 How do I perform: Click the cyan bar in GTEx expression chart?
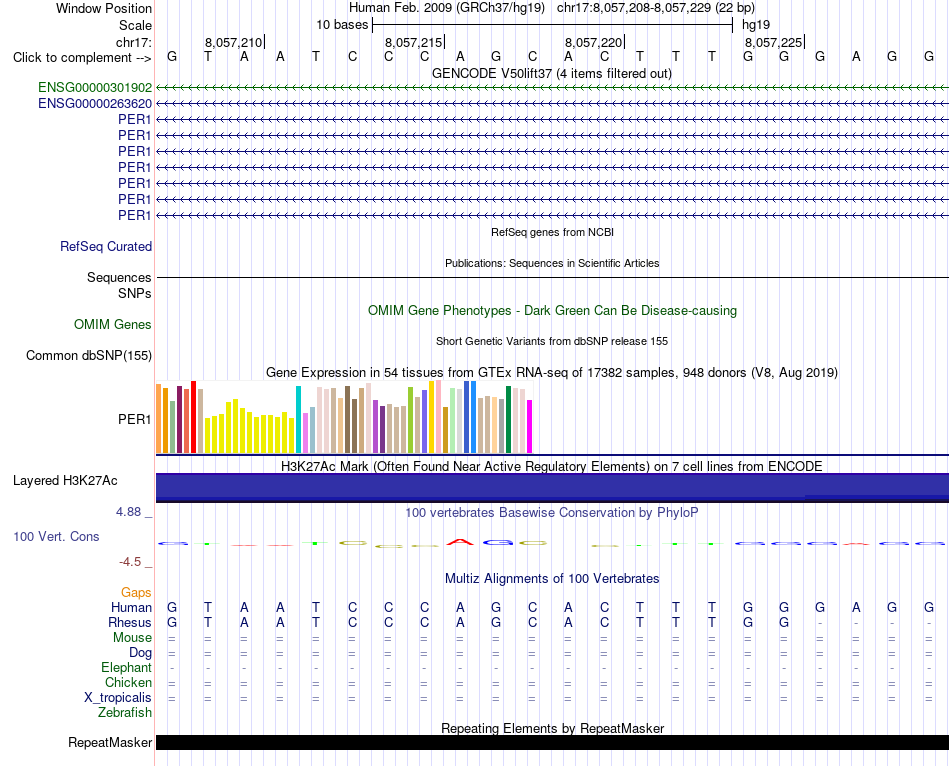298,419
